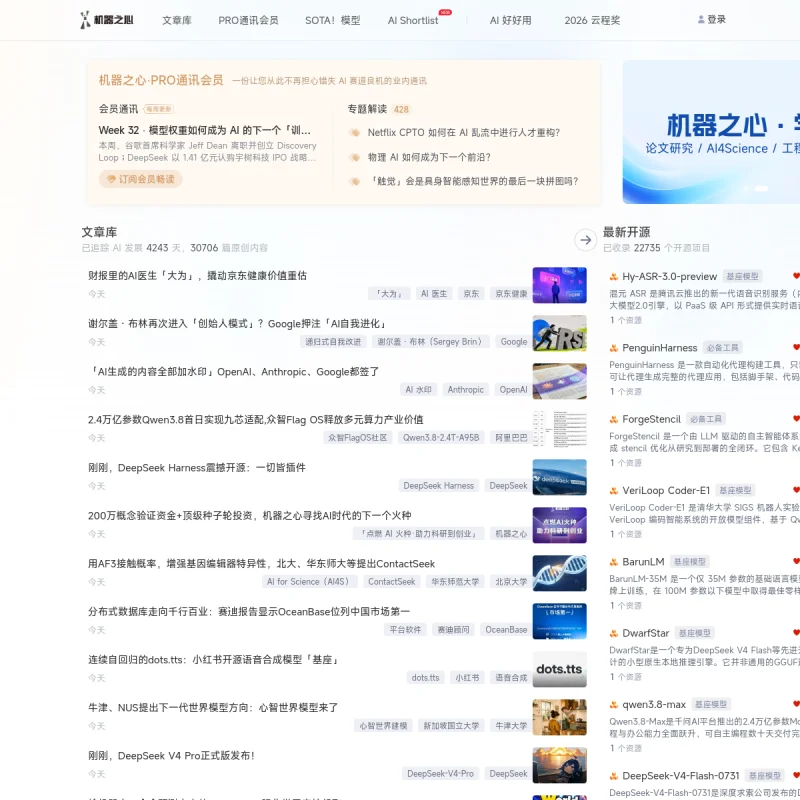
Task: Click the 登录 login link
Action: pos(716,19)
